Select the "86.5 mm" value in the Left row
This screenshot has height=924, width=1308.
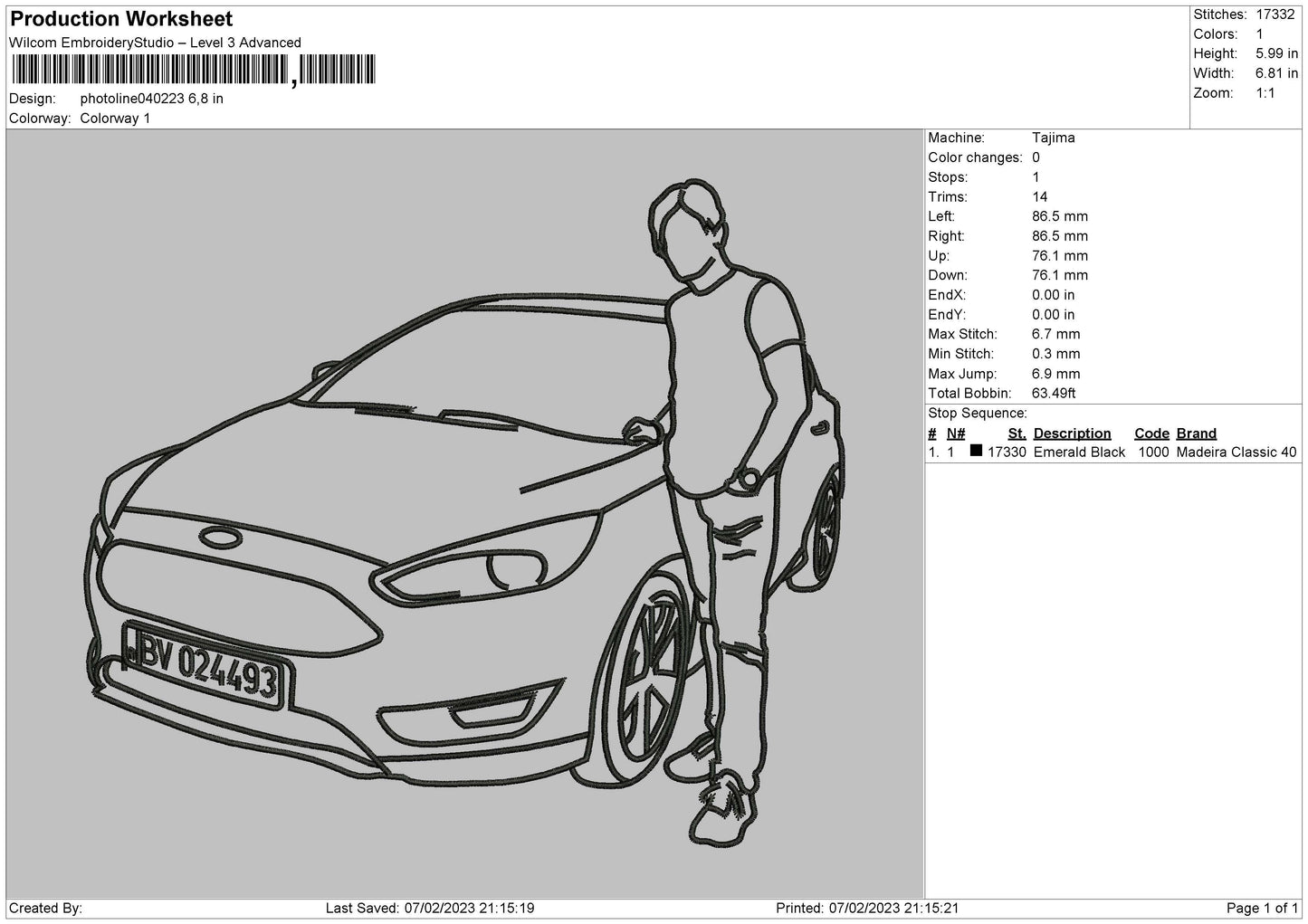[x=1060, y=216]
